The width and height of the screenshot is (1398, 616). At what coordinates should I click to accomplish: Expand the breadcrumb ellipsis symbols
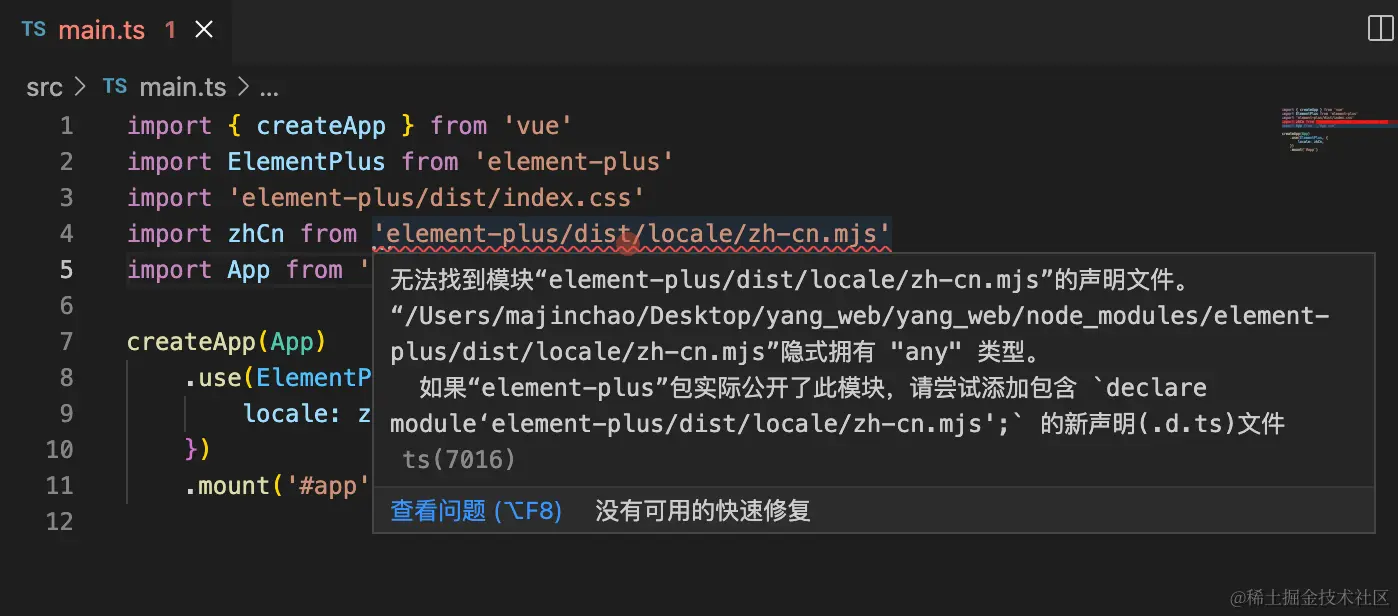[269, 88]
